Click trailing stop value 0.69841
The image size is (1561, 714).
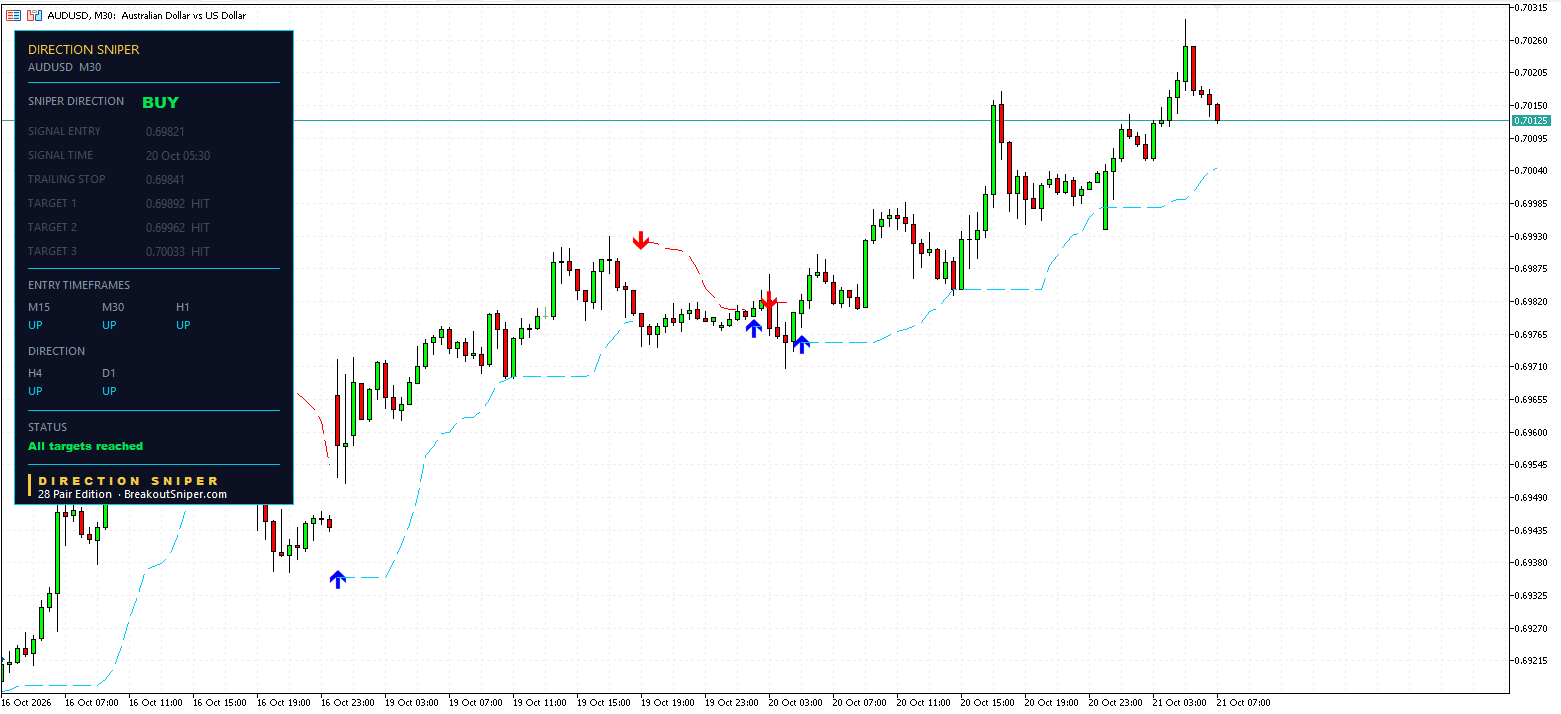165,179
